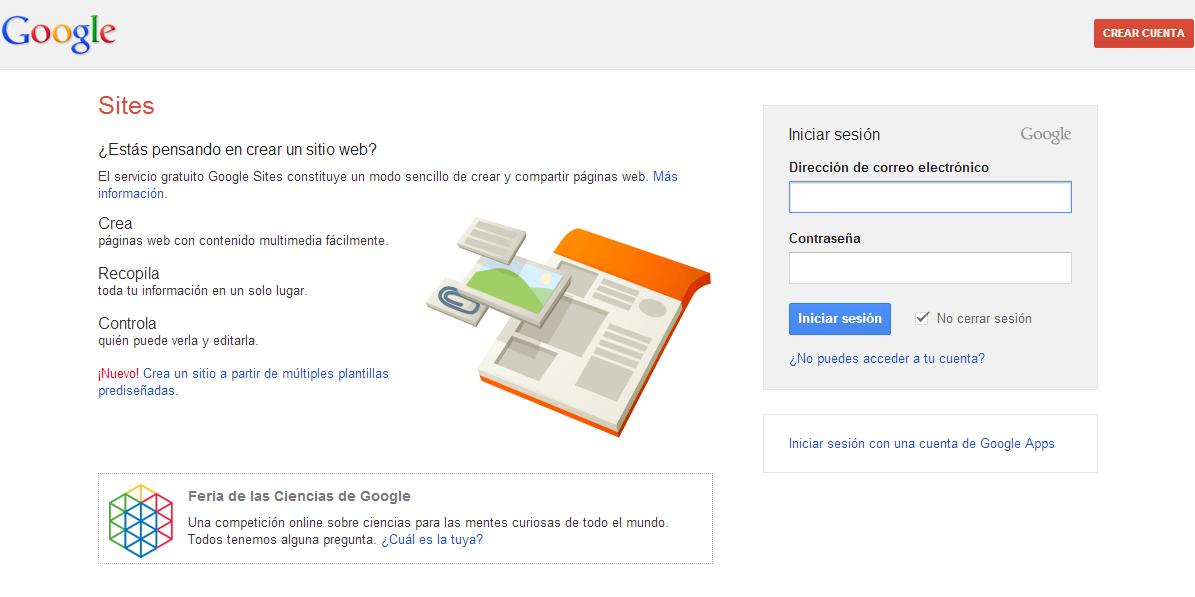Click the Crea heading text
Screen dimensions: 1195x597
point(115,223)
